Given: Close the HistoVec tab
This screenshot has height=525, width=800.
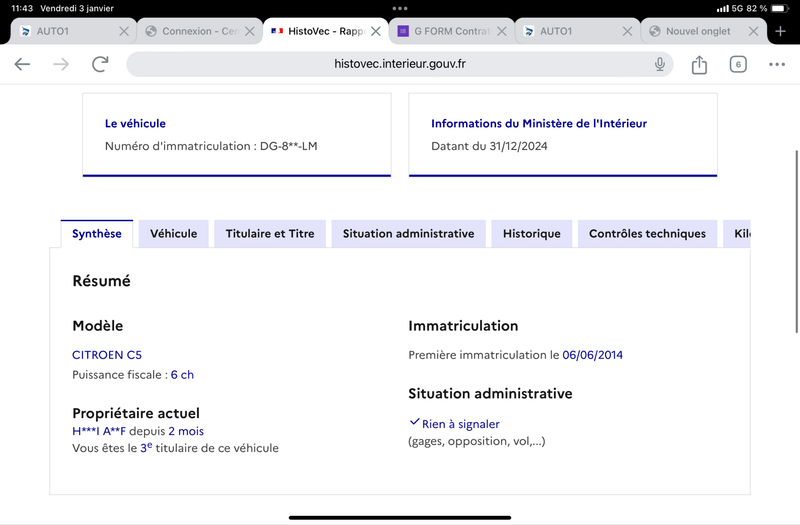Looking at the screenshot, I should [x=376, y=31].
